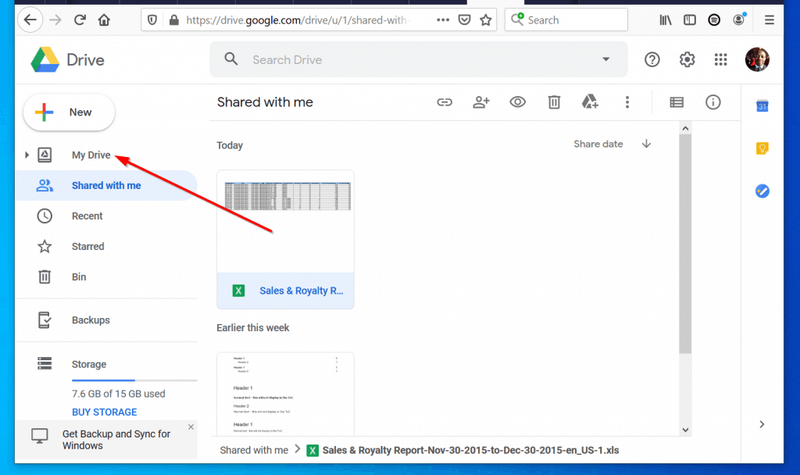
Task: Toggle Firefox sidebar icon
Action: tap(690, 20)
